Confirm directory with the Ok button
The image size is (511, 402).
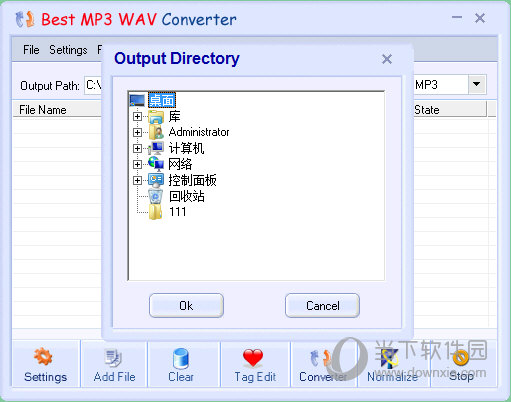click(x=186, y=305)
